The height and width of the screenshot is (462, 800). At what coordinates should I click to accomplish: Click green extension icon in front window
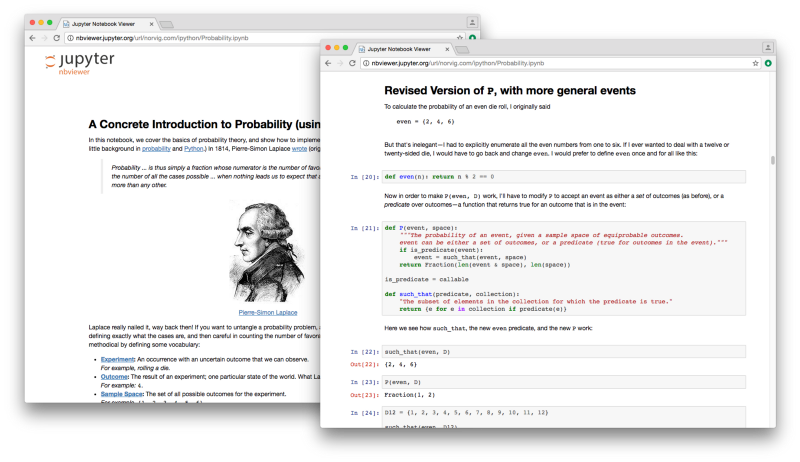pos(768,63)
